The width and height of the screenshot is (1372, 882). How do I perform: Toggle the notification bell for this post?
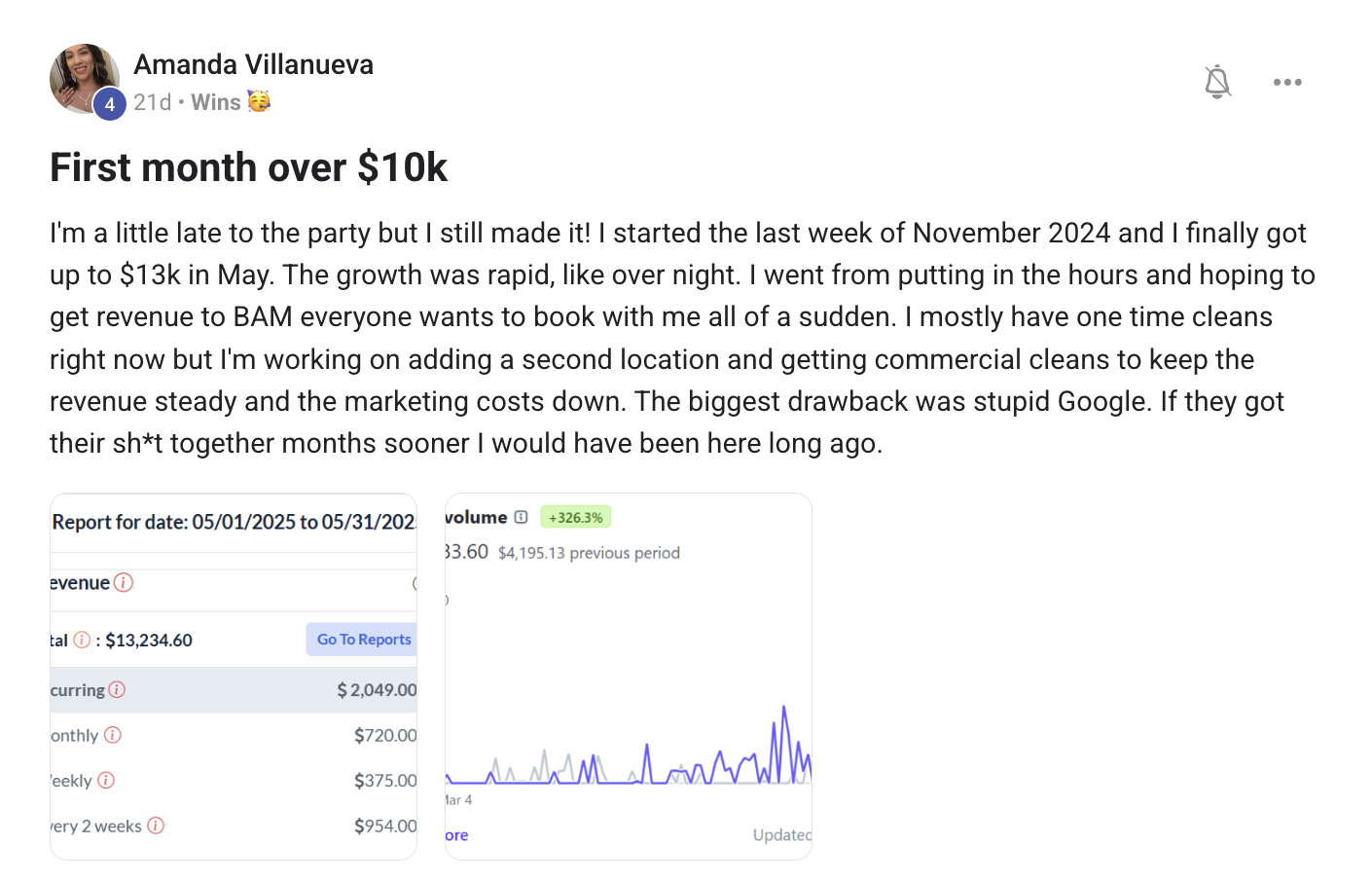(x=1217, y=82)
